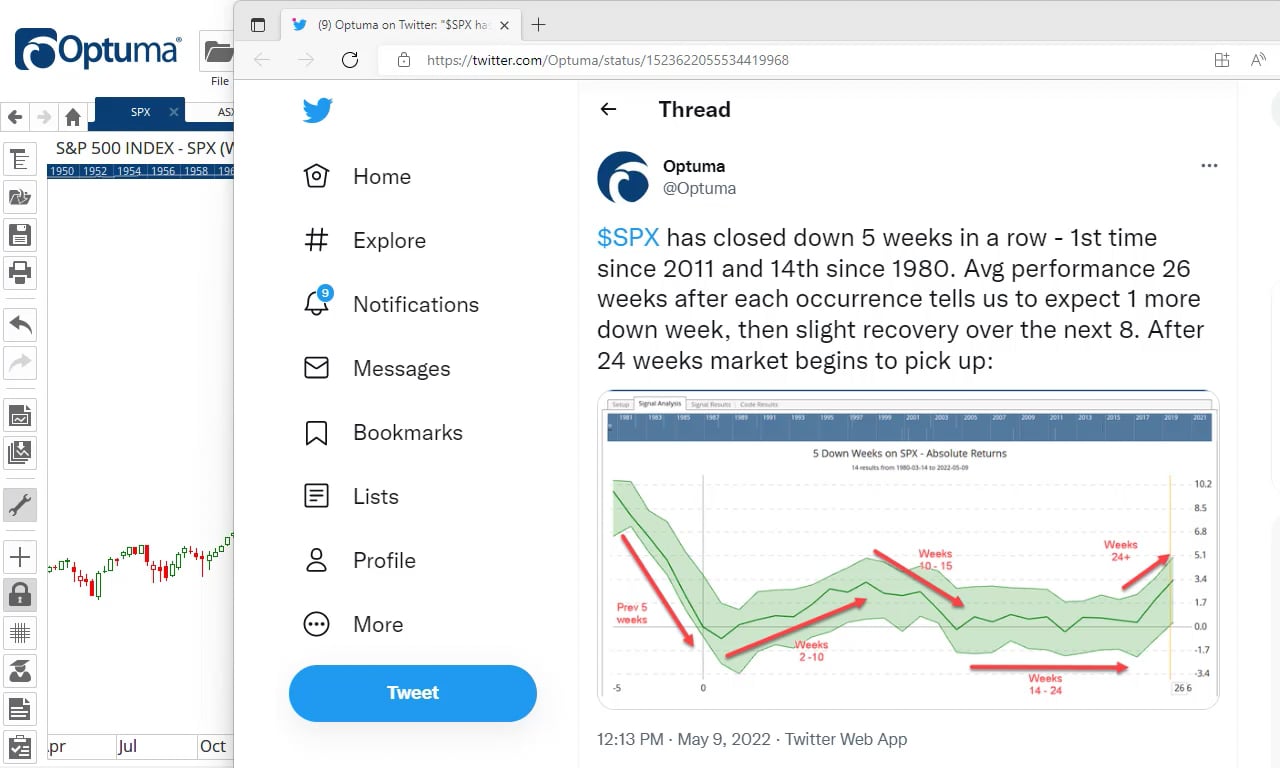Click the blue Tweet button
1280x768 pixels.
tap(413, 693)
